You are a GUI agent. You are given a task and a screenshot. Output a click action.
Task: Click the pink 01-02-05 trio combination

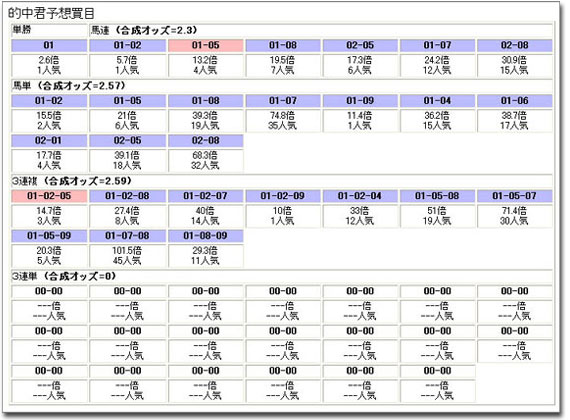49,196
